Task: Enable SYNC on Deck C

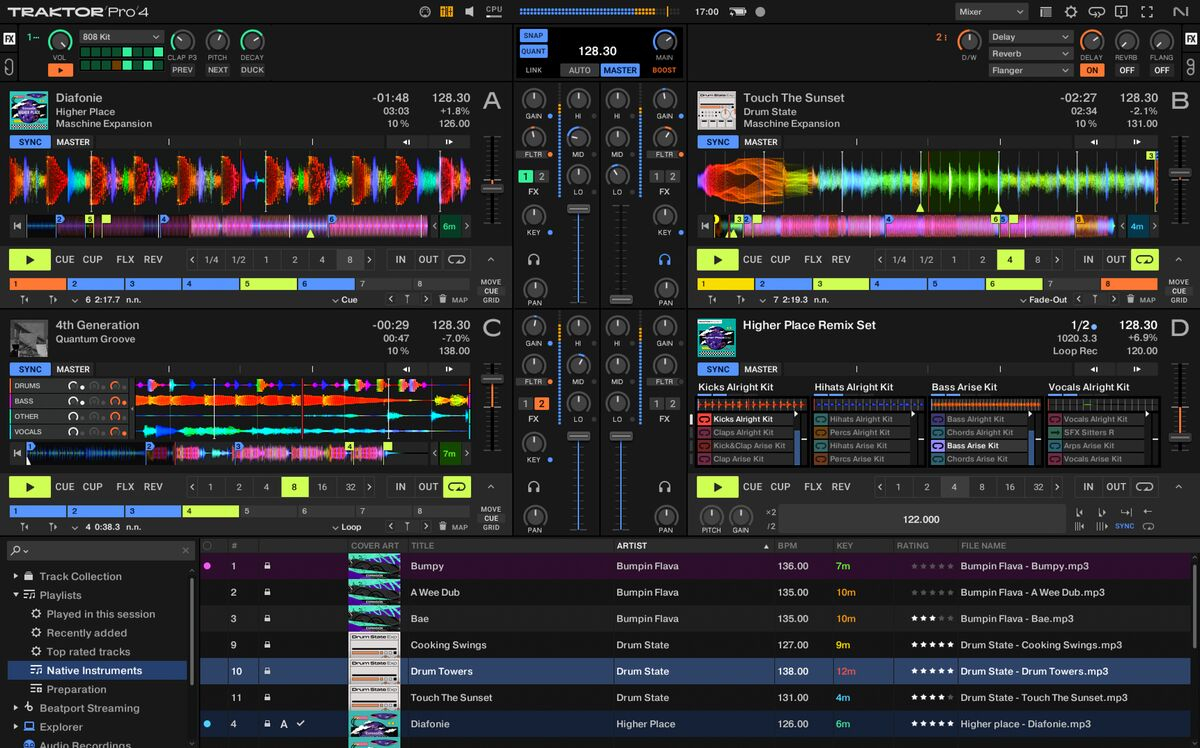Action: tap(31, 369)
